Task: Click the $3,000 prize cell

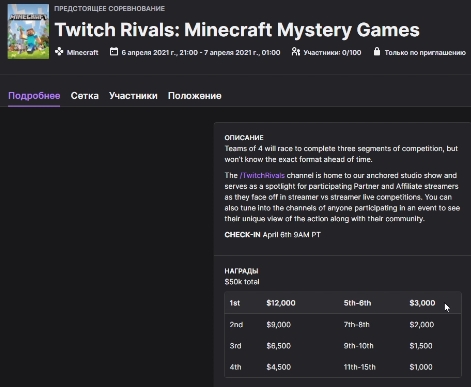Action: coord(422,303)
